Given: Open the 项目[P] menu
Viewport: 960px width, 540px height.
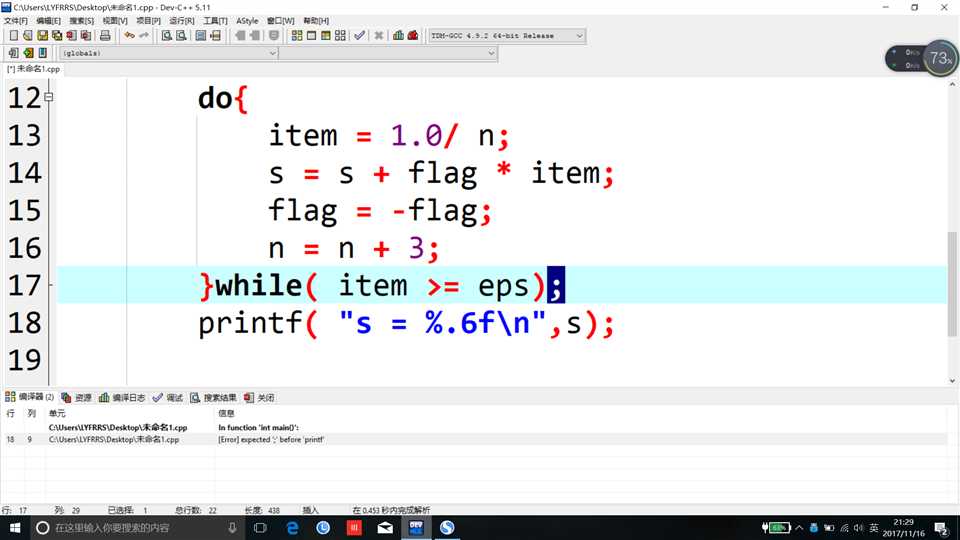Looking at the screenshot, I should tap(148, 21).
